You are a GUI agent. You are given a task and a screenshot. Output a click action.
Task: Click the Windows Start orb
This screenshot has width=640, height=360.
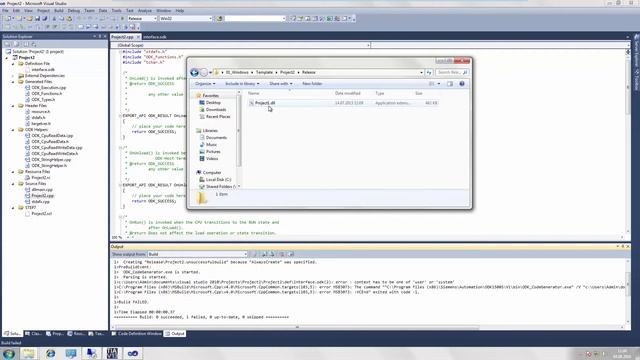(x=9, y=353)
